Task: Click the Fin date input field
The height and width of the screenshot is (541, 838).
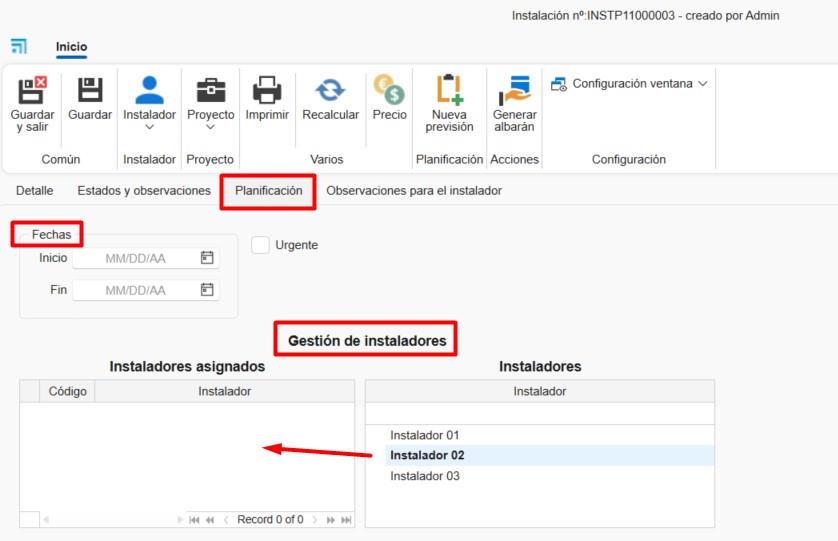Action: 135,290
